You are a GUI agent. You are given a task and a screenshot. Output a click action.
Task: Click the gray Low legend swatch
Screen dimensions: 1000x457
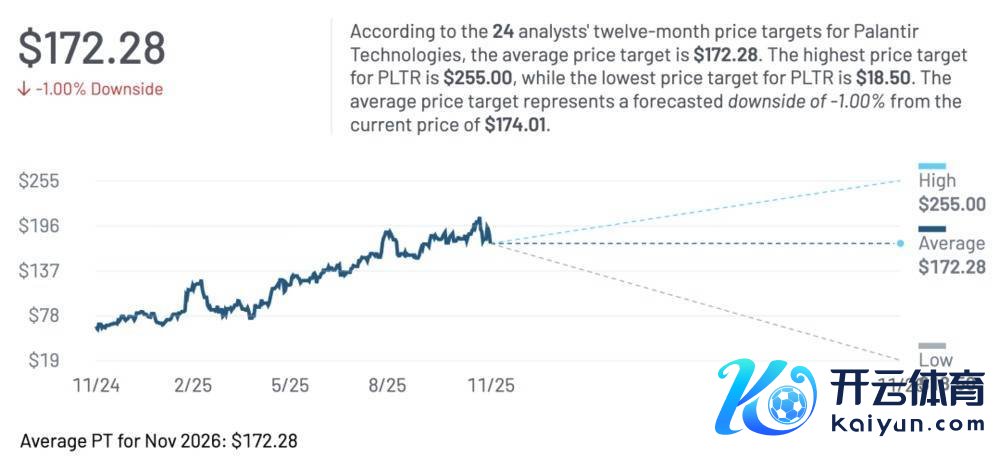(x=931, y=346)
